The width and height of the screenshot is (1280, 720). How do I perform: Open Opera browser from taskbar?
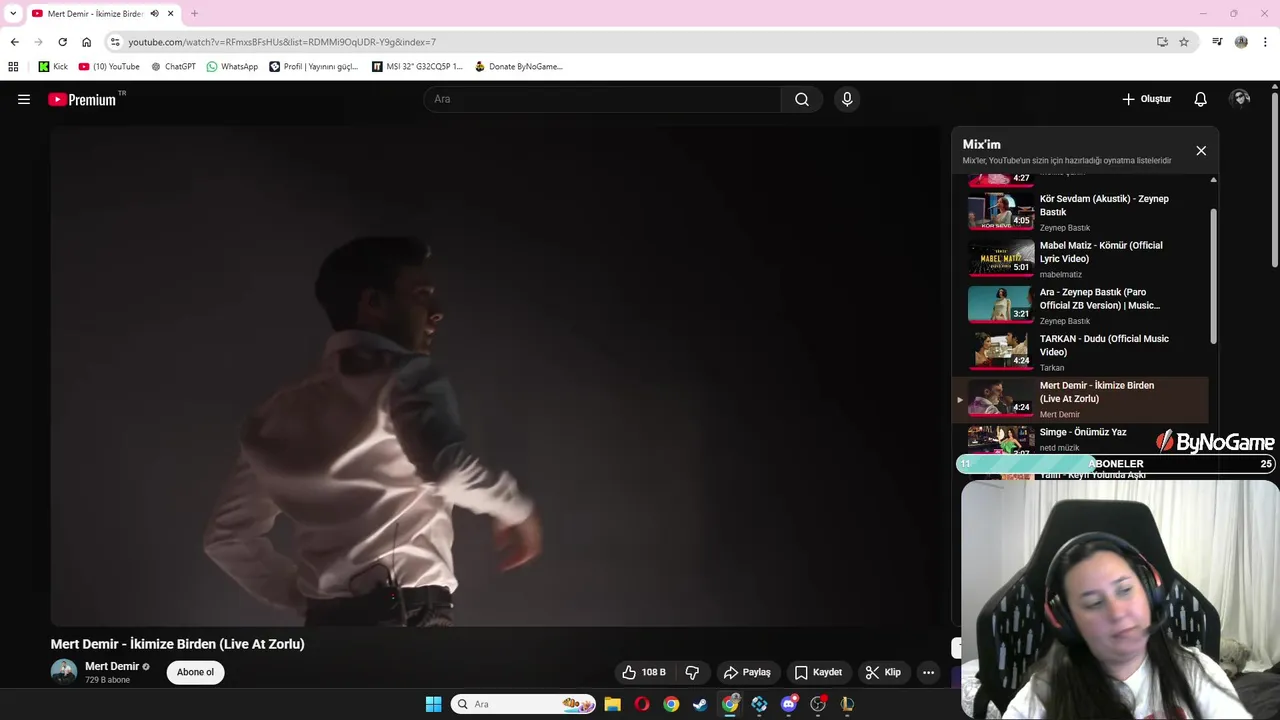[642, 704]
